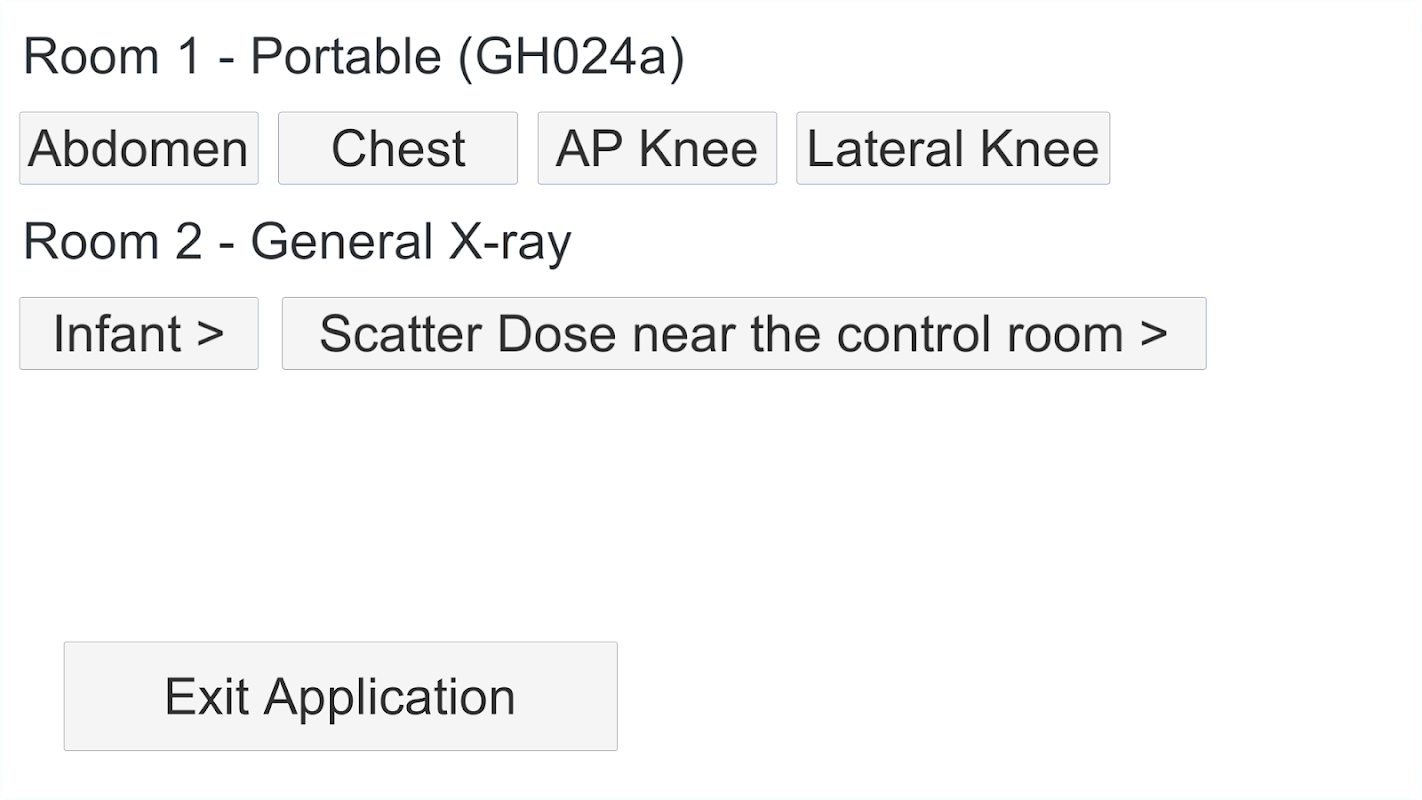Click the Room 1 - Portable (GH024a) heading
Image resolution: width=1422 pixels, height=800 pixels.
pyautogui.click(x=353, y=56)
